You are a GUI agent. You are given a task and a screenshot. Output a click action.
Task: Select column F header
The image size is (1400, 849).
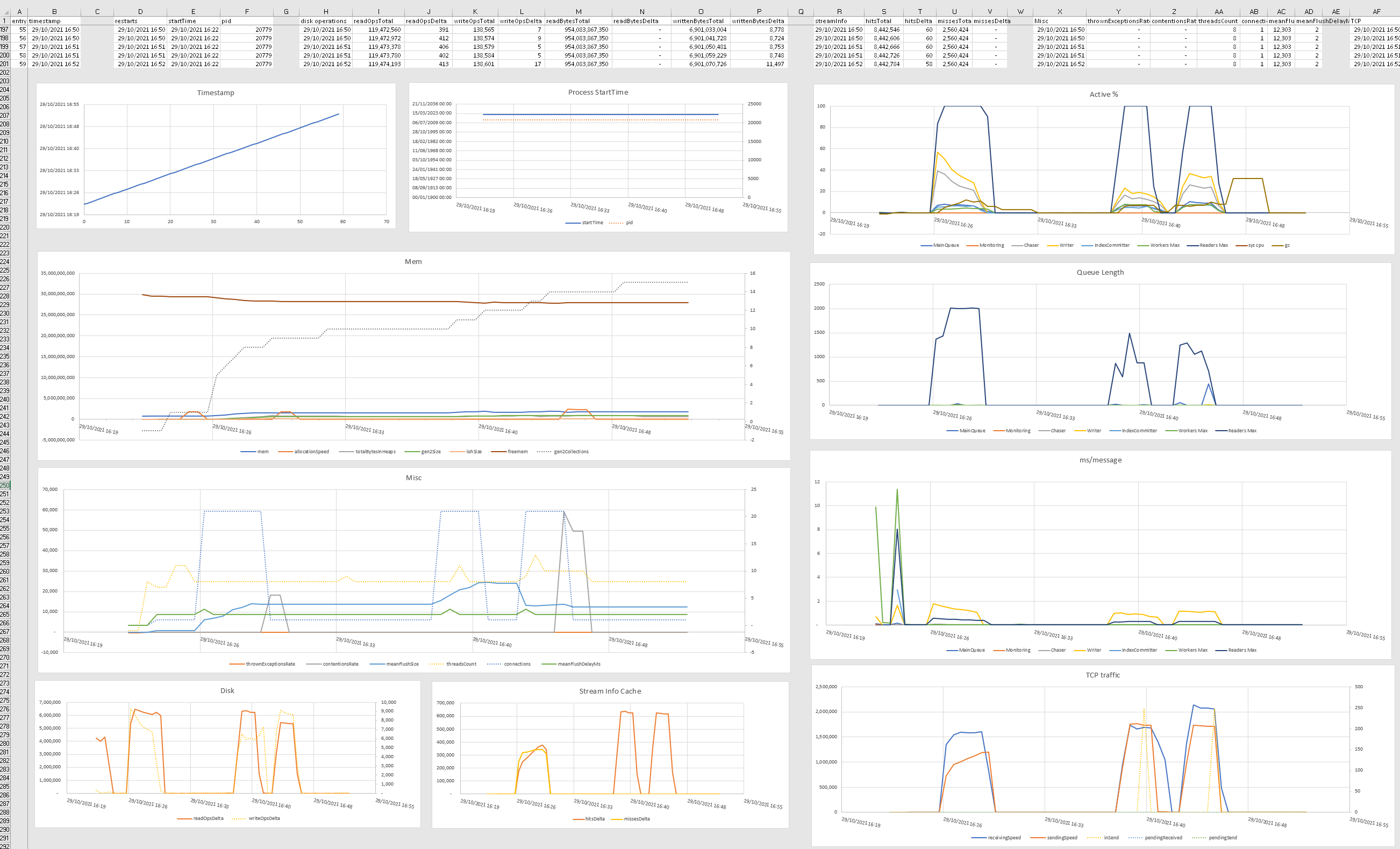click(247, 11)
